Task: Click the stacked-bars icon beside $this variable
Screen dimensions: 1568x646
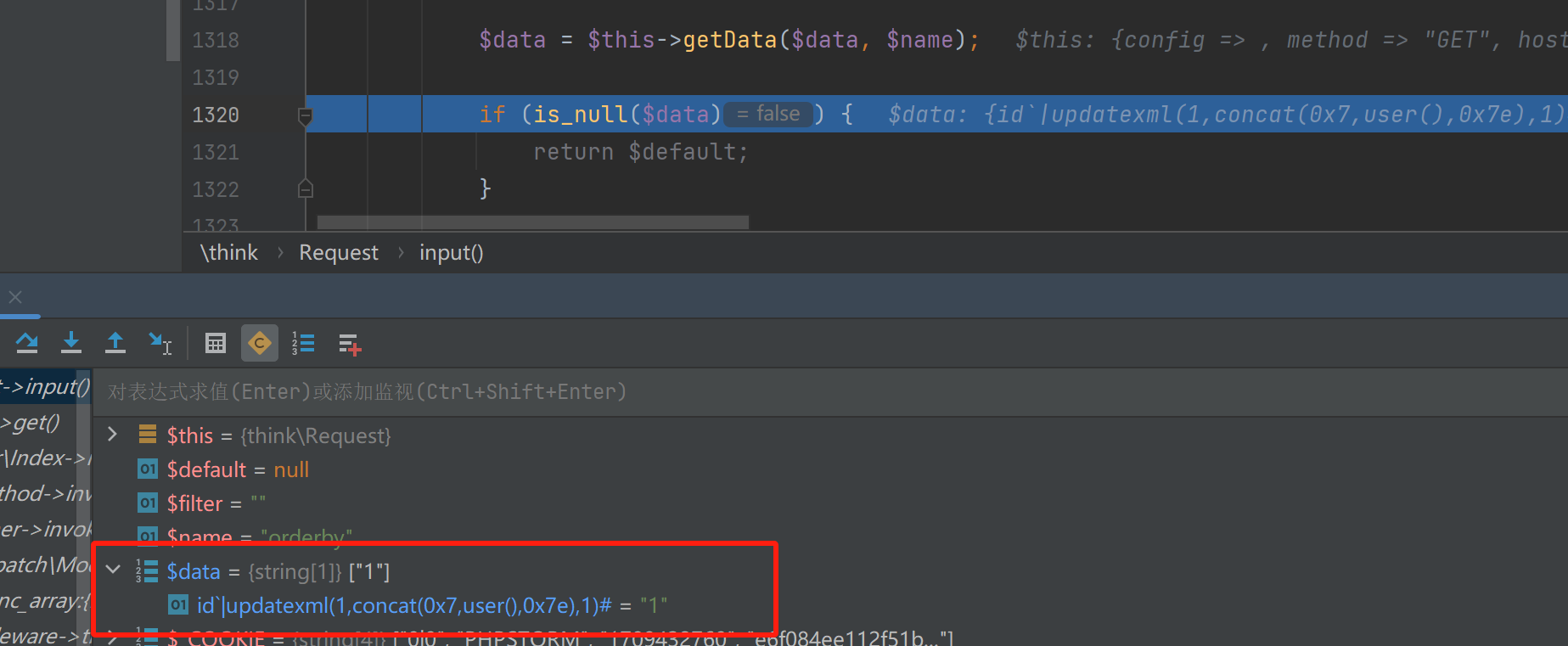Action: [148, 435]
